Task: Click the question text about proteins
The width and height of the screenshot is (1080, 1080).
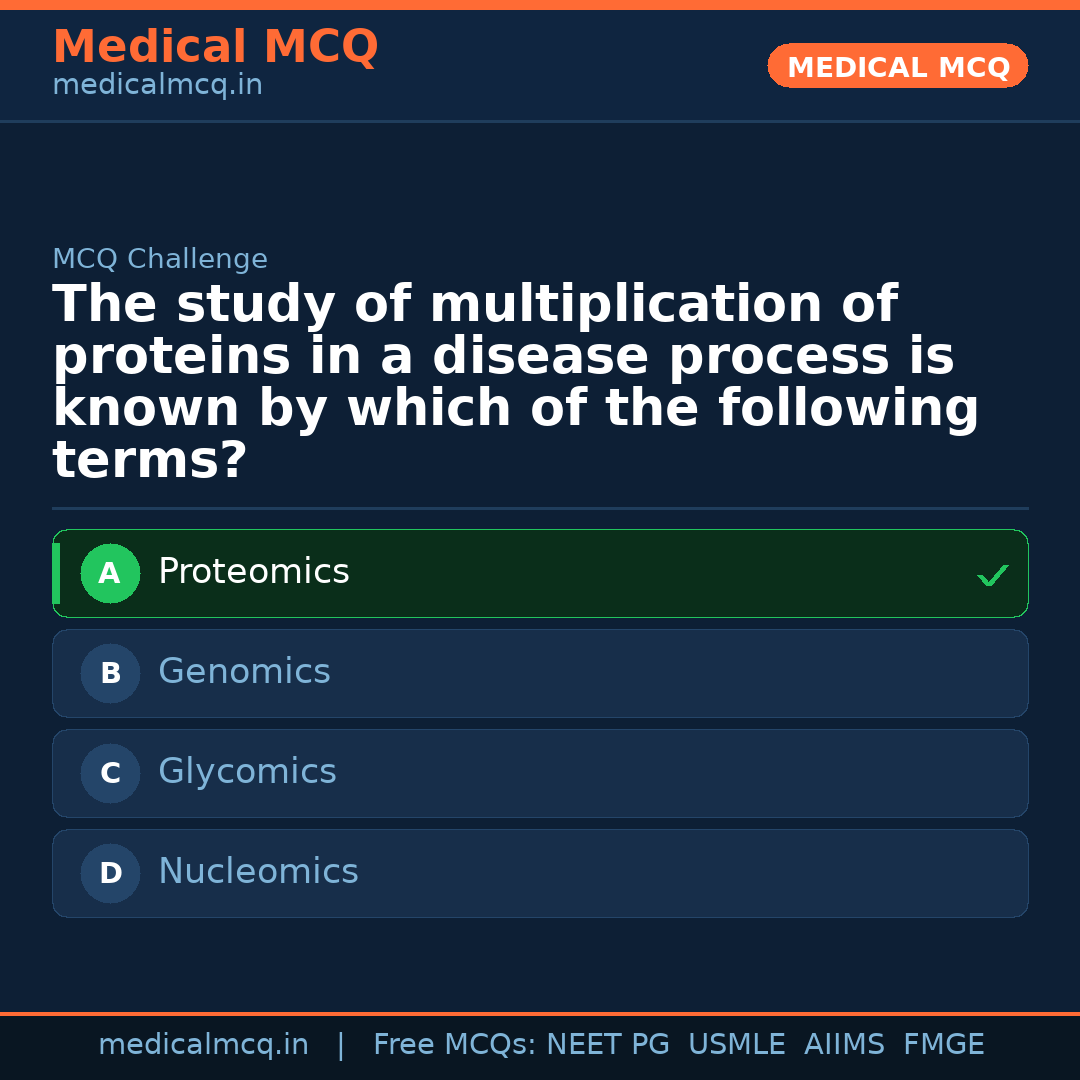Action: point(515,383)
